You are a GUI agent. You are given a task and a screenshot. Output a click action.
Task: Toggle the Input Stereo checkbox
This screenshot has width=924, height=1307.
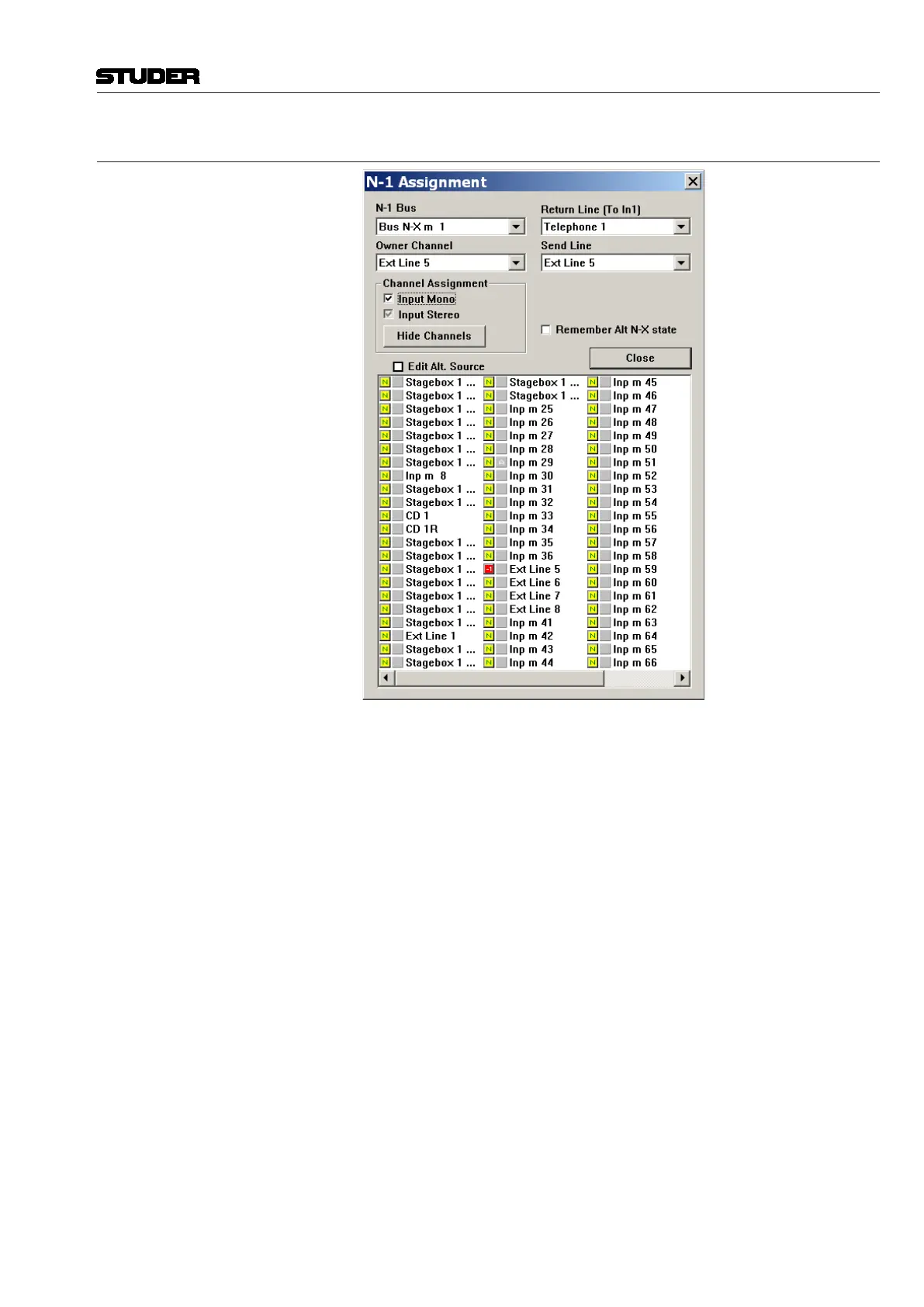(389, 314)
